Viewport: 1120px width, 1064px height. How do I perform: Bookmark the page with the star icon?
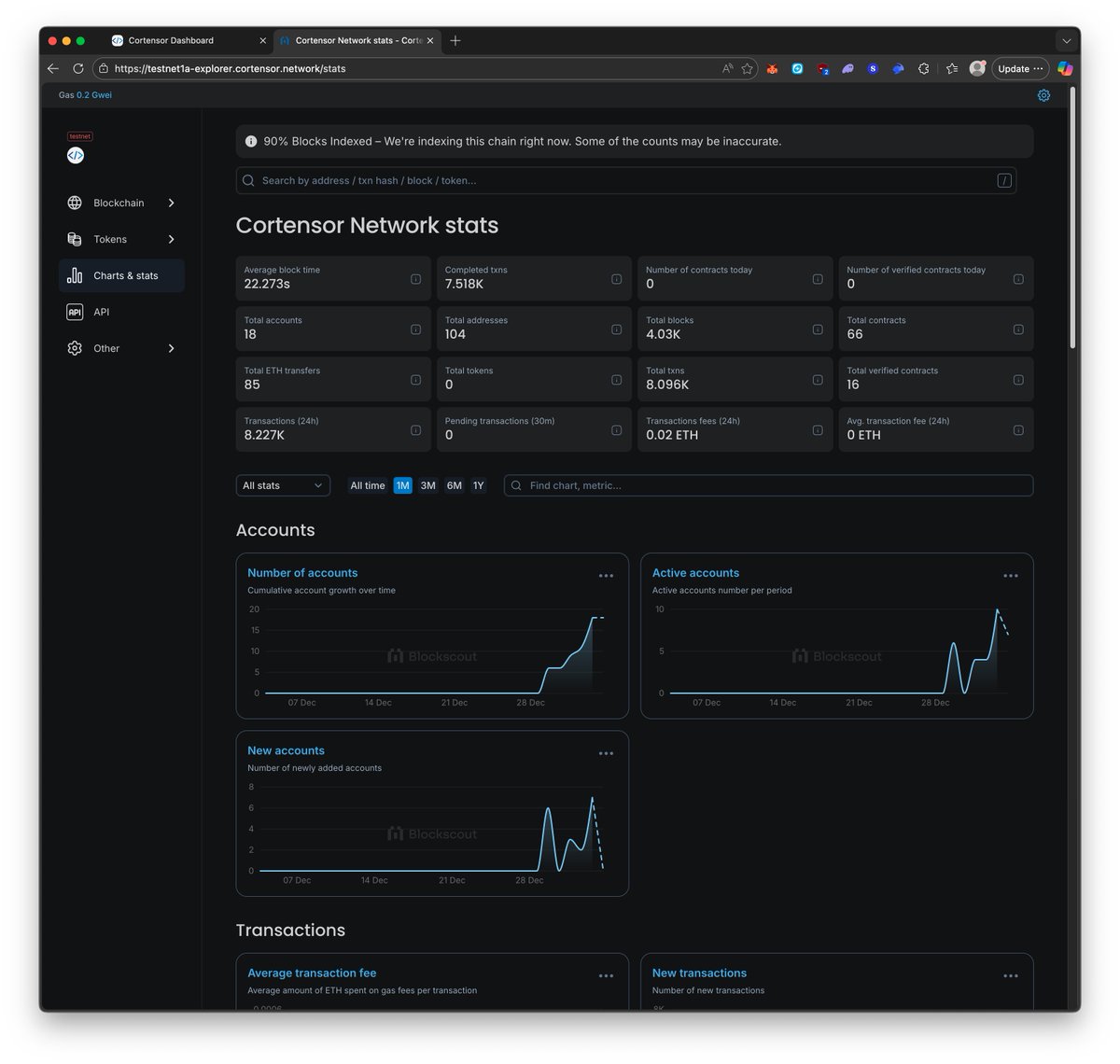click(748, 68)
